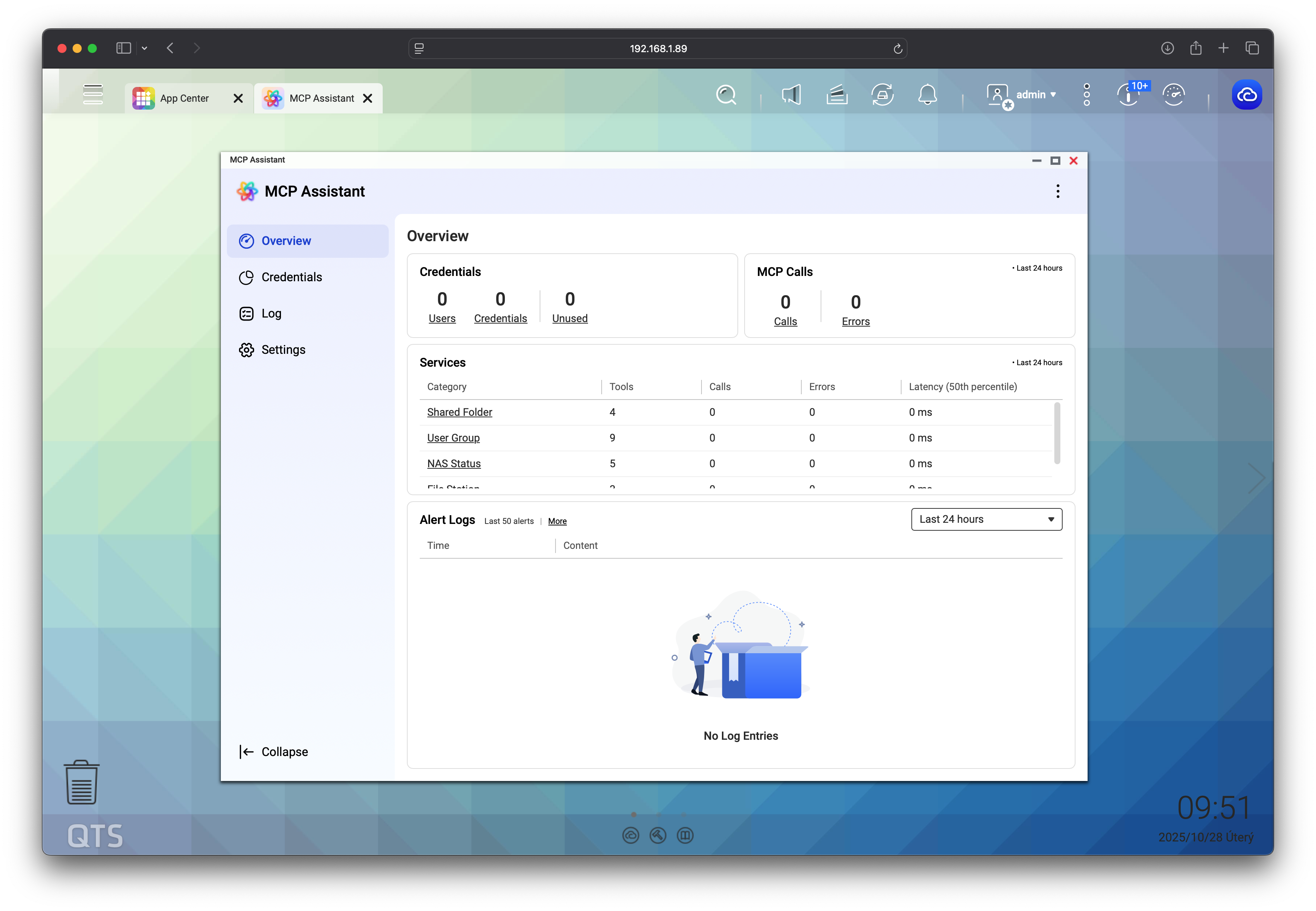Click the Unused credentials count link
This screenshot has height=911, width=1316.
click(569, 318)
